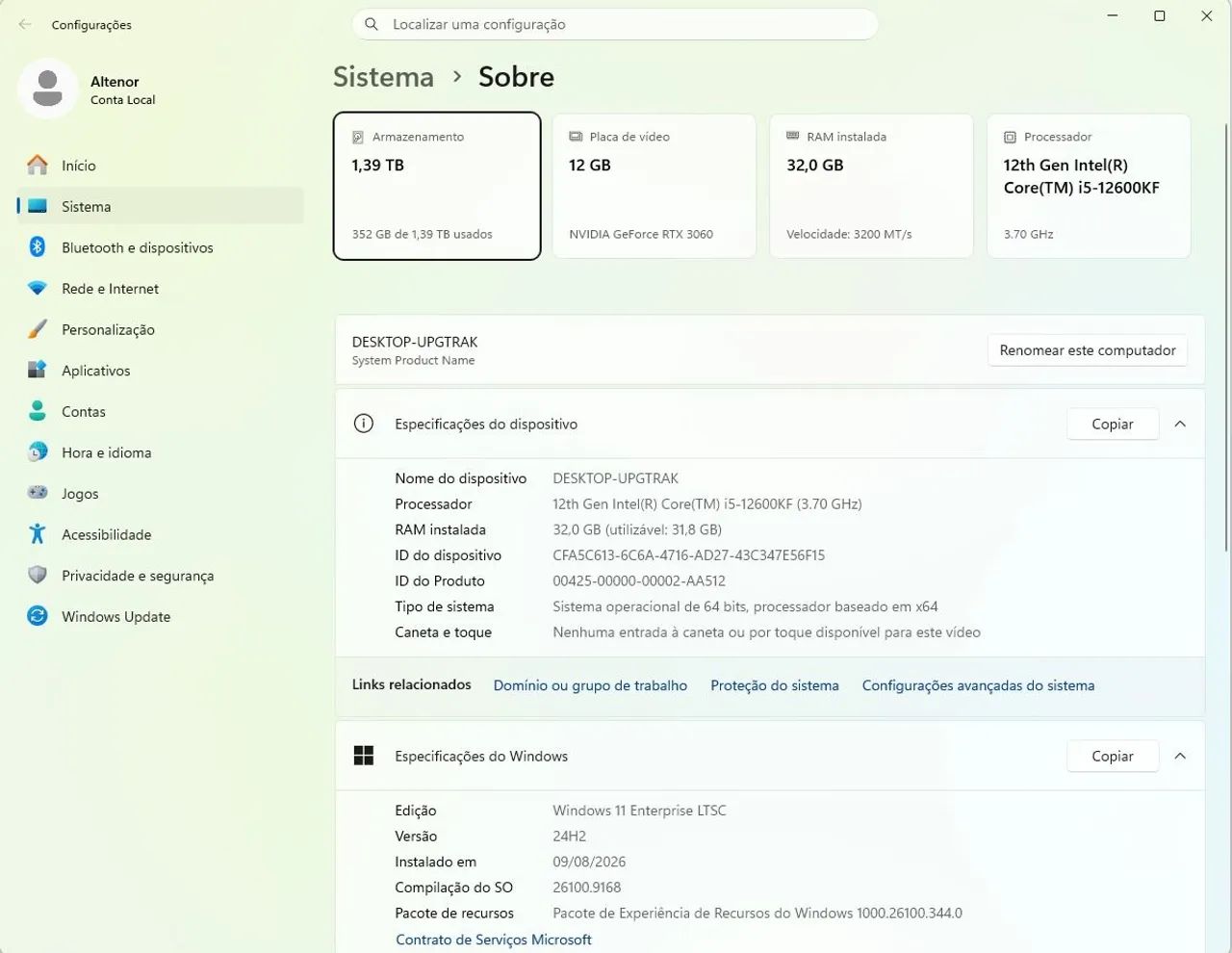Screen dimensions: 1232x953
Task: Open the Altenor user avatar
Action: [47, 89]
